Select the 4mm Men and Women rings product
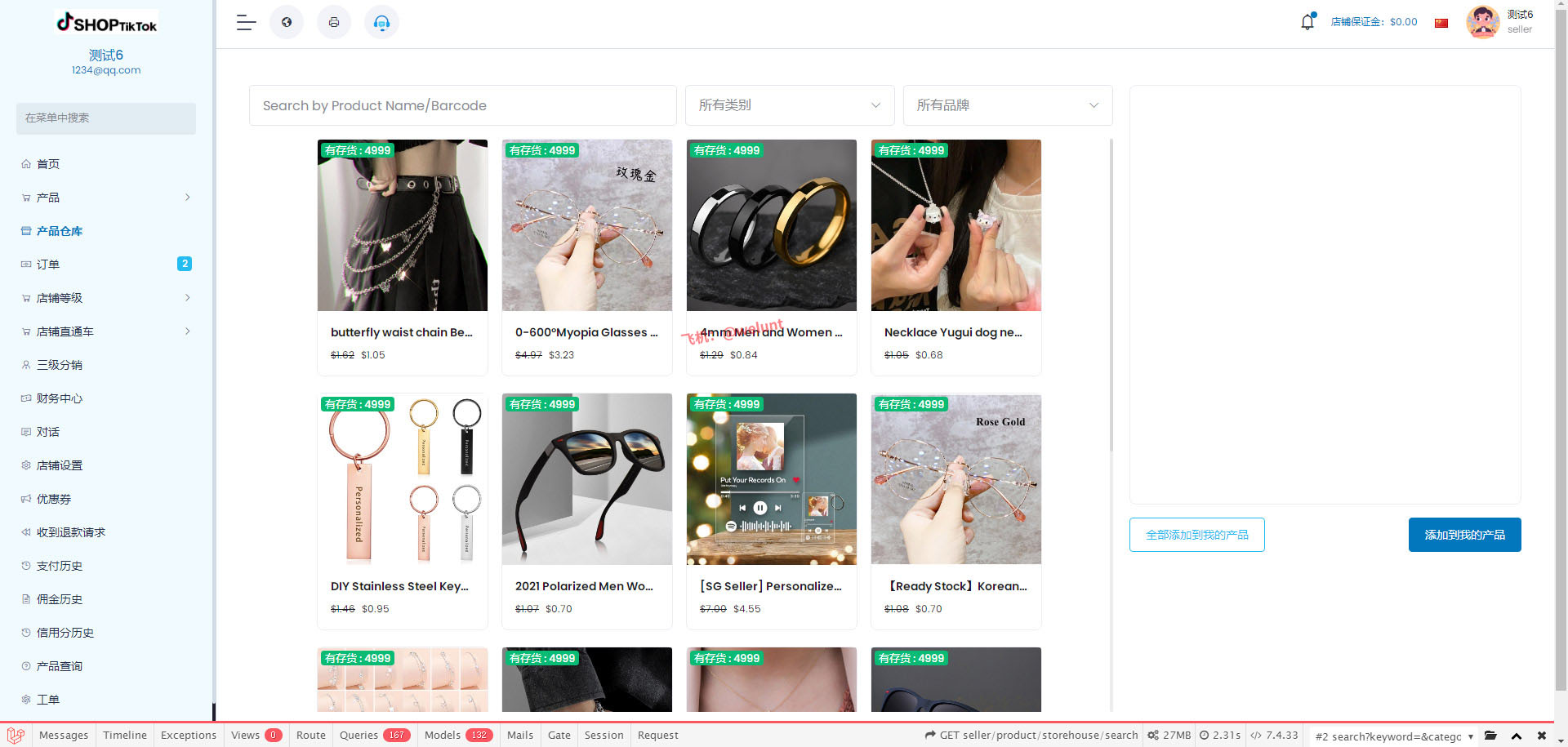This screenshot has width=1568, height=747. pyautogui.click(x=772, y=257)
